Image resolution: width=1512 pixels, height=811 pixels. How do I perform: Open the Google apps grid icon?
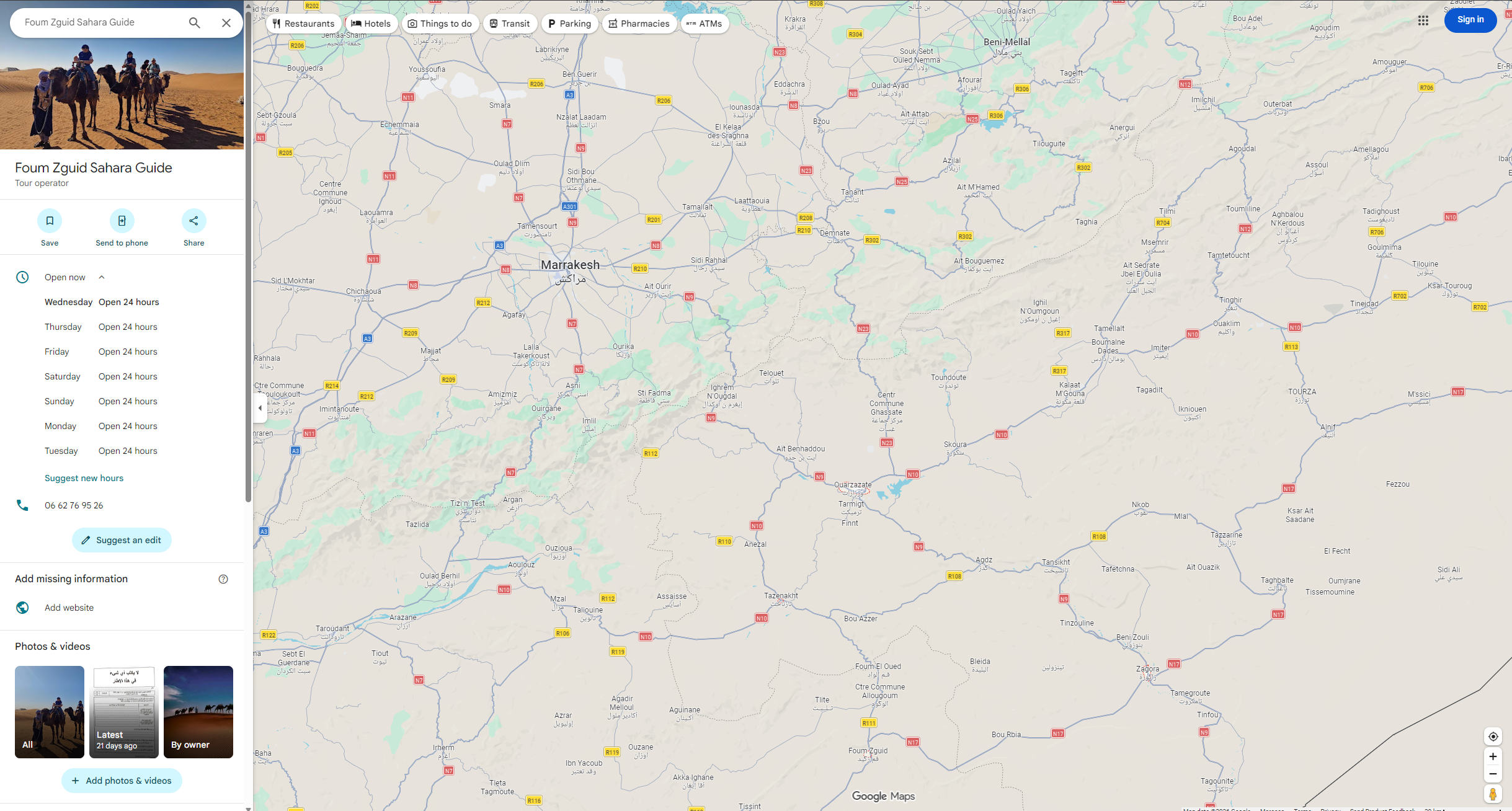[1423, 20]
